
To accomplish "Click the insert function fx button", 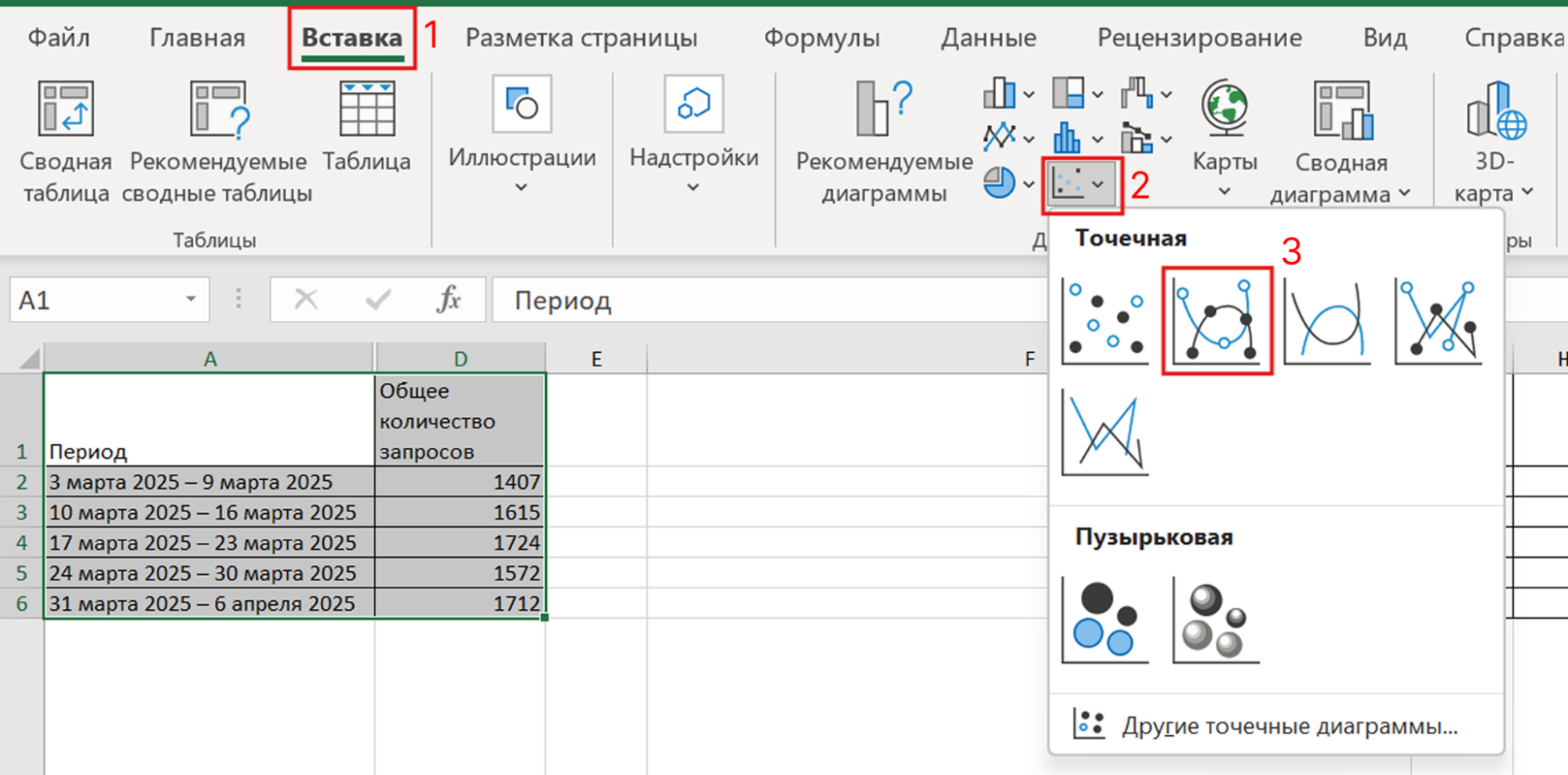I will (x=449, y=300).
